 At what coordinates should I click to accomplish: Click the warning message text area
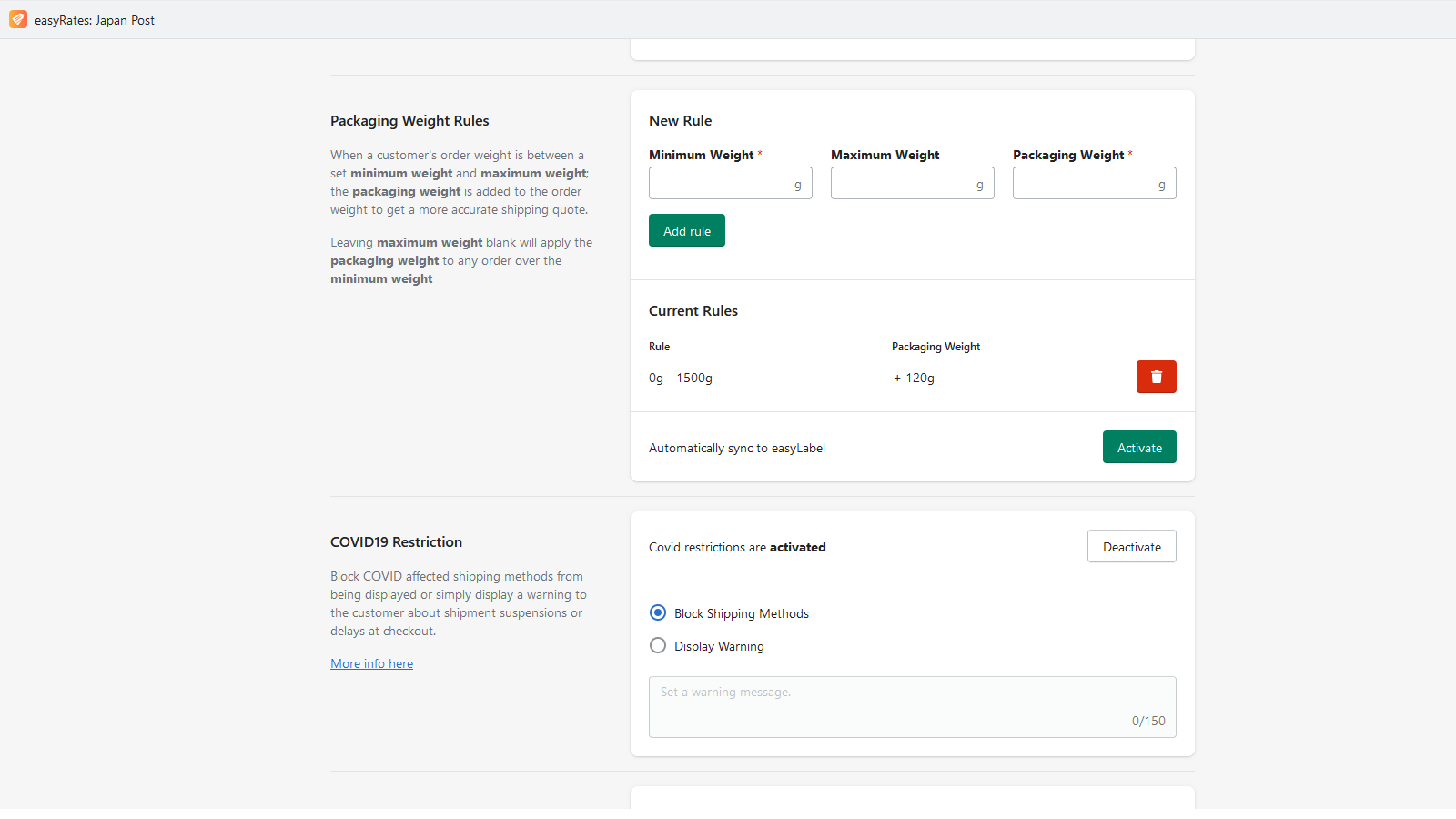click(x=913, y=707)
